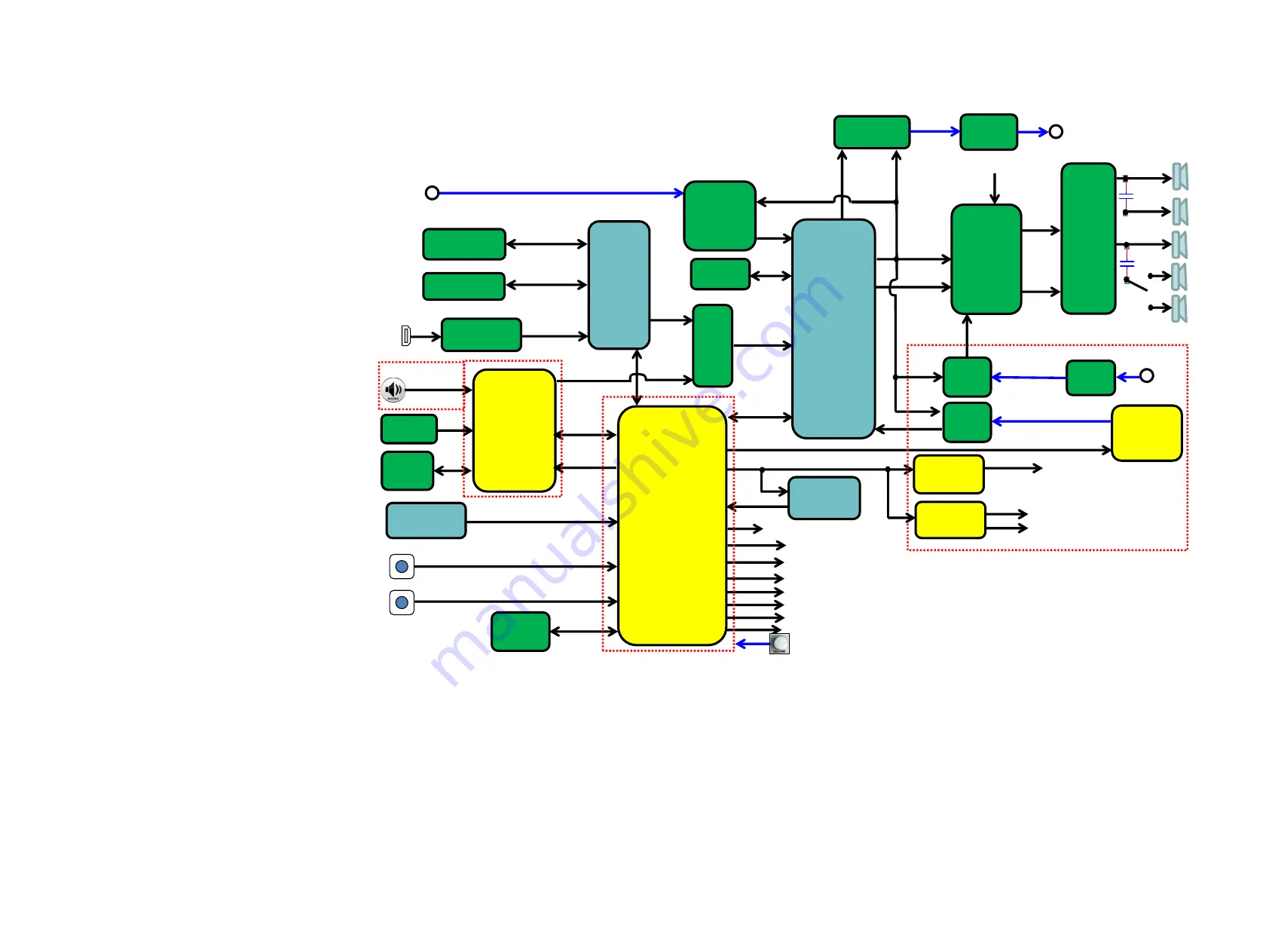This screenshot has height=952, width=1266.
Task: Select the topmost speaker symbol on right
Action: tap(1180, 177)
